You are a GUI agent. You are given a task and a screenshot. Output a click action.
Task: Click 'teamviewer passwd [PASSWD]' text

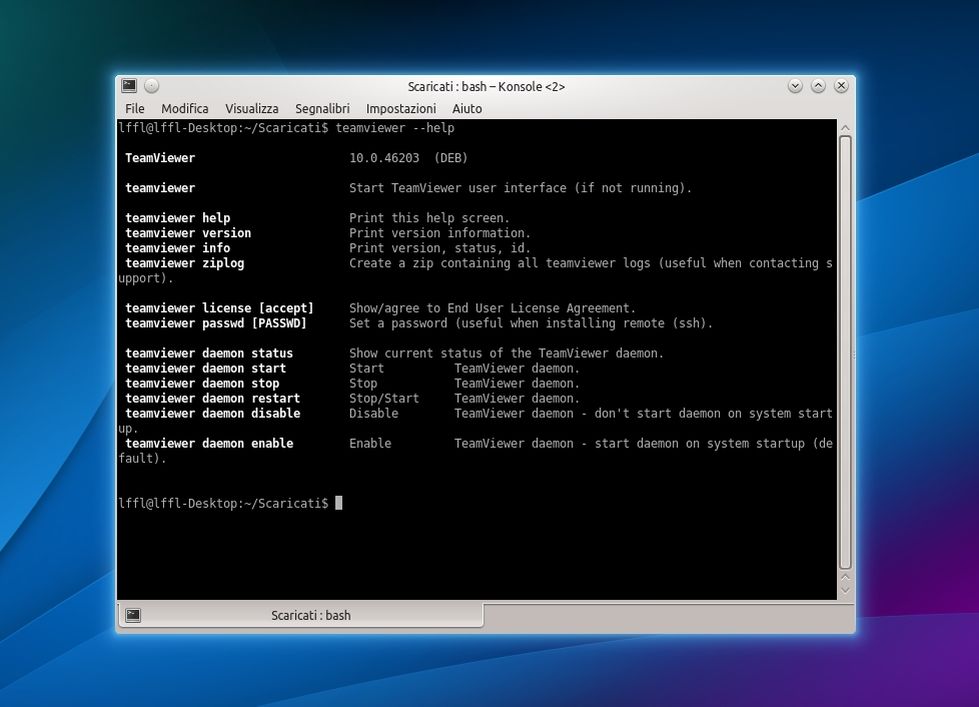click(x=216, y=323)
